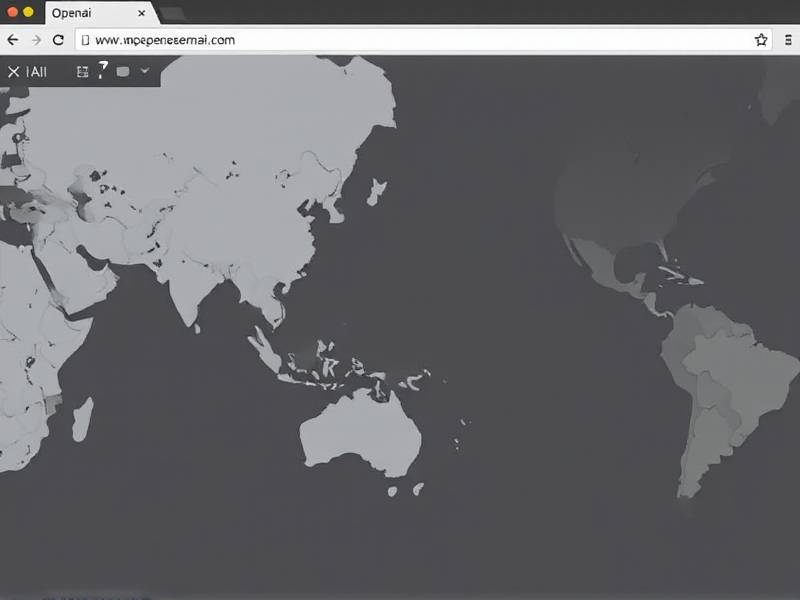The width and height of the screenshot is (800, 600).
Task: Reload the current page
Action: 58,40
